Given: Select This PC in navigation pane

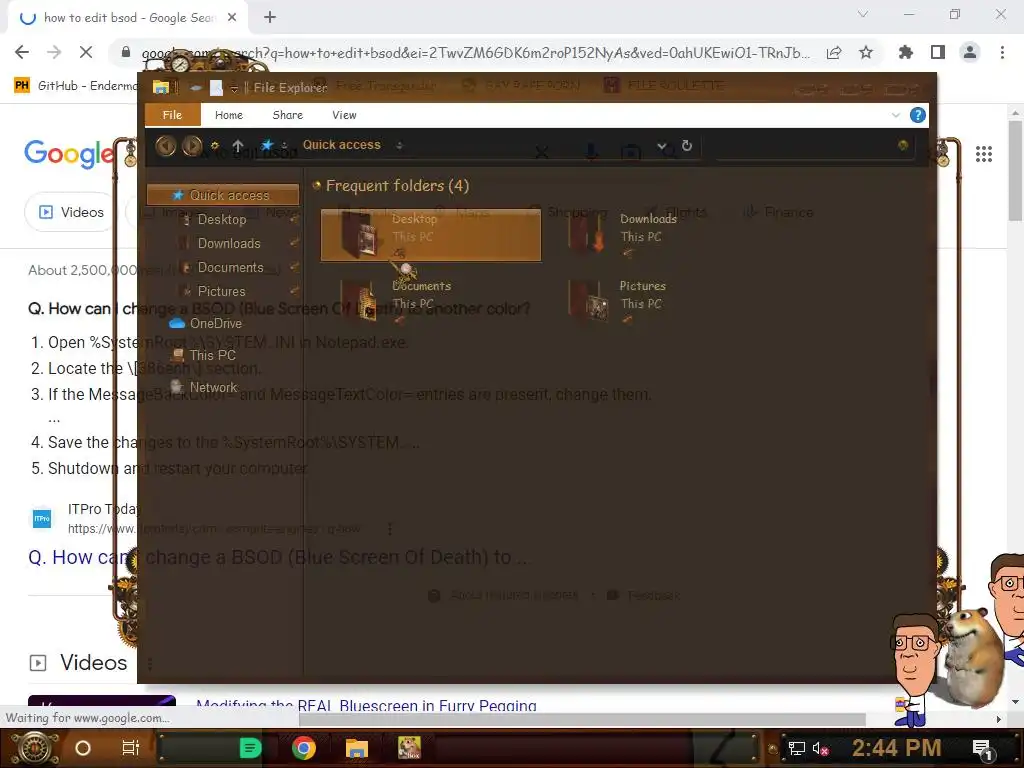Looking at the screenshot, I should (x=202, y=355).
